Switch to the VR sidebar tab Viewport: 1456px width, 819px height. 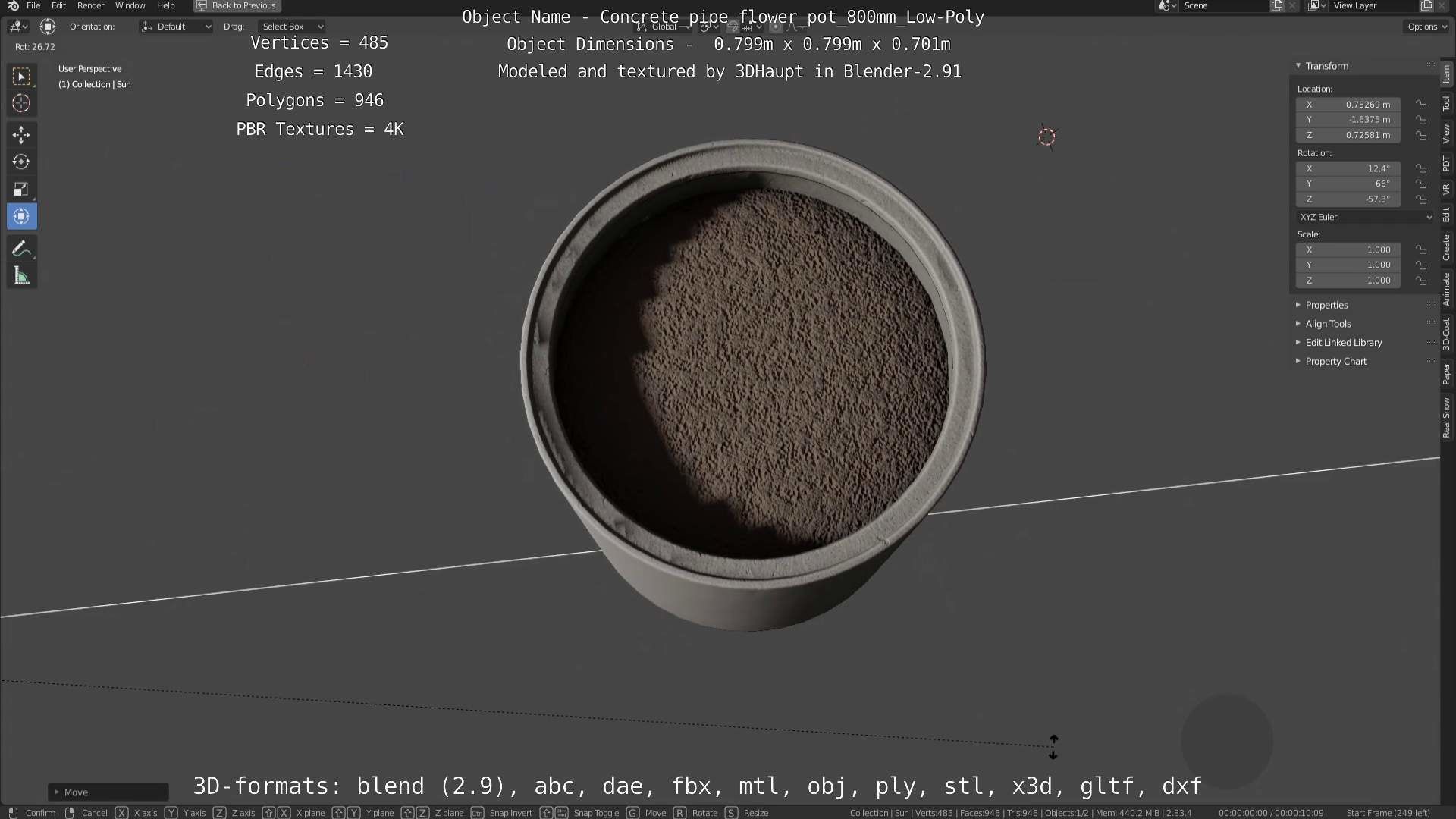click(x=1447, y=189)
